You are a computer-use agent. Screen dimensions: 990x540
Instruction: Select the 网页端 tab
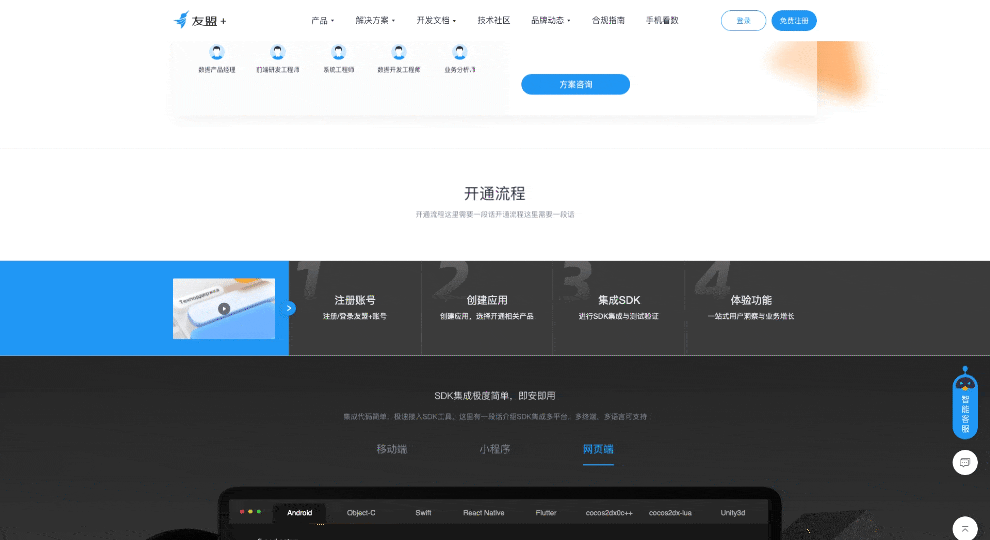pos(598,449)
